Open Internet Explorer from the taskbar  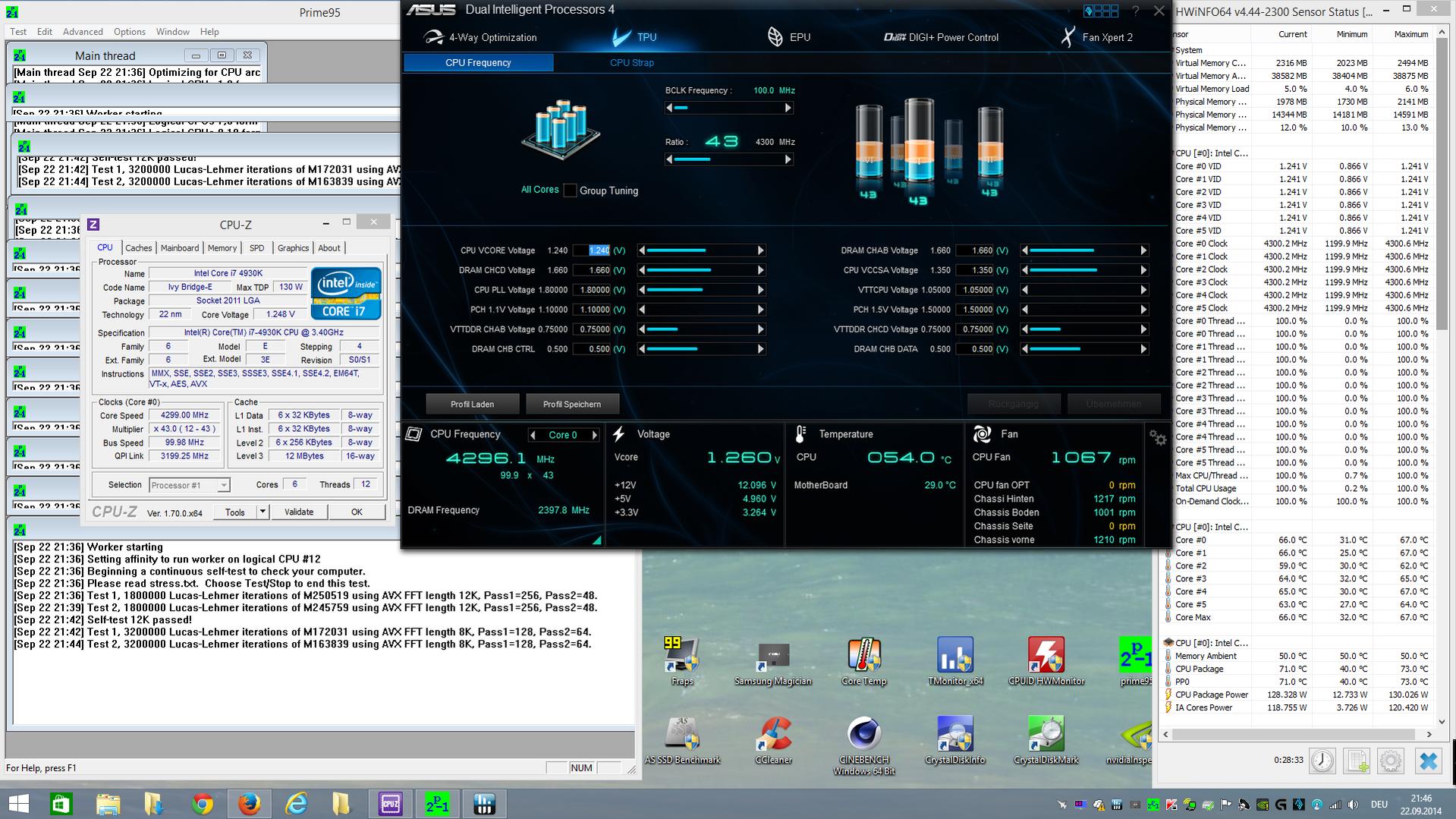pyautogui.click(x=296, y=804)
